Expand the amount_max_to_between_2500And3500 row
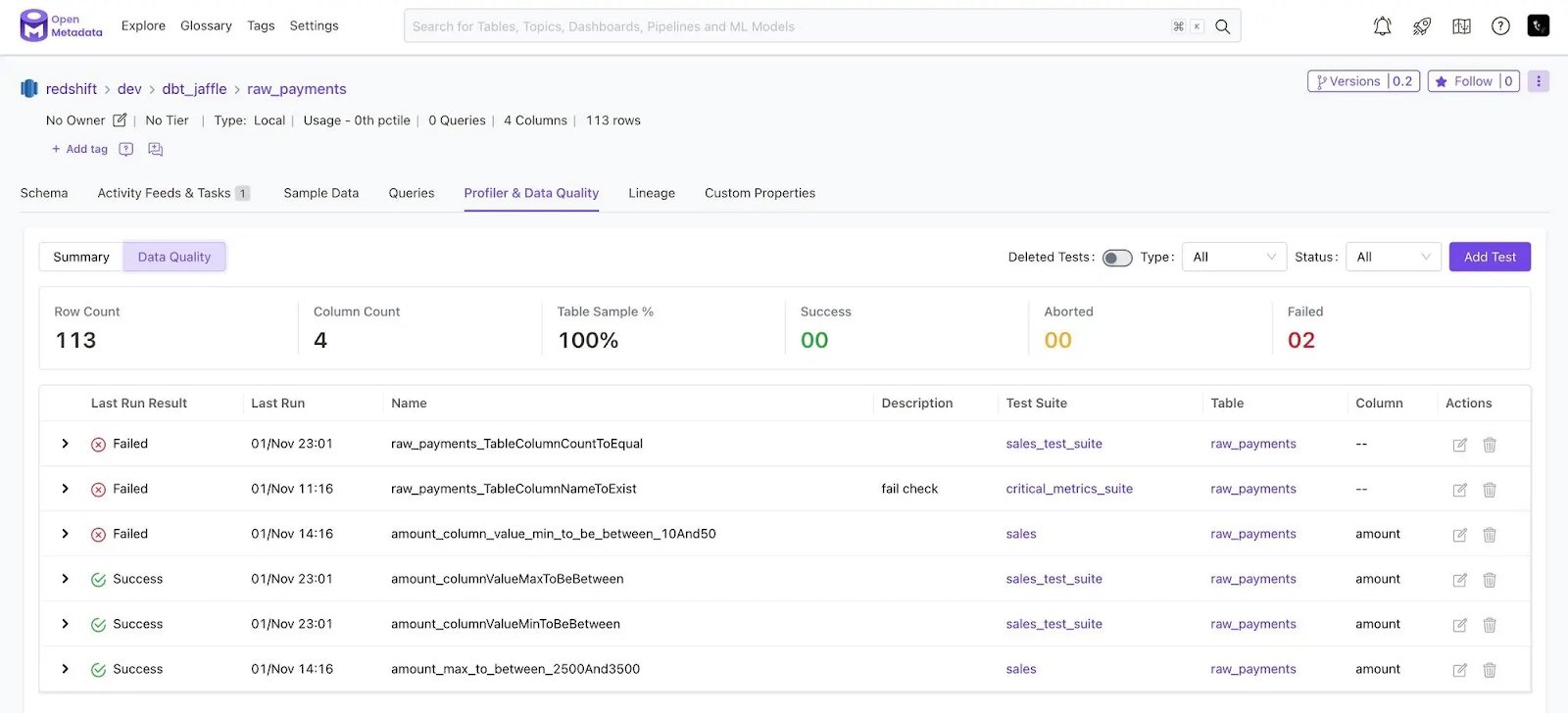1568x713 pixels. 65,669
